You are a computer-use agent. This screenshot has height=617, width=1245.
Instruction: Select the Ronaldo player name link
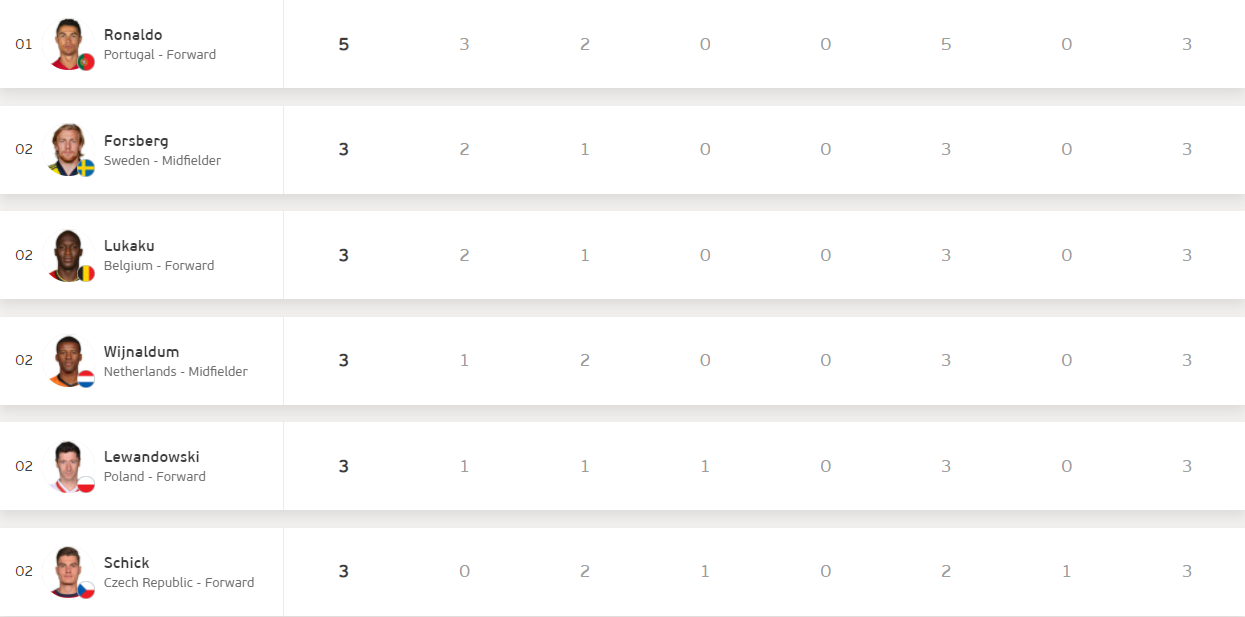point(133,35)
